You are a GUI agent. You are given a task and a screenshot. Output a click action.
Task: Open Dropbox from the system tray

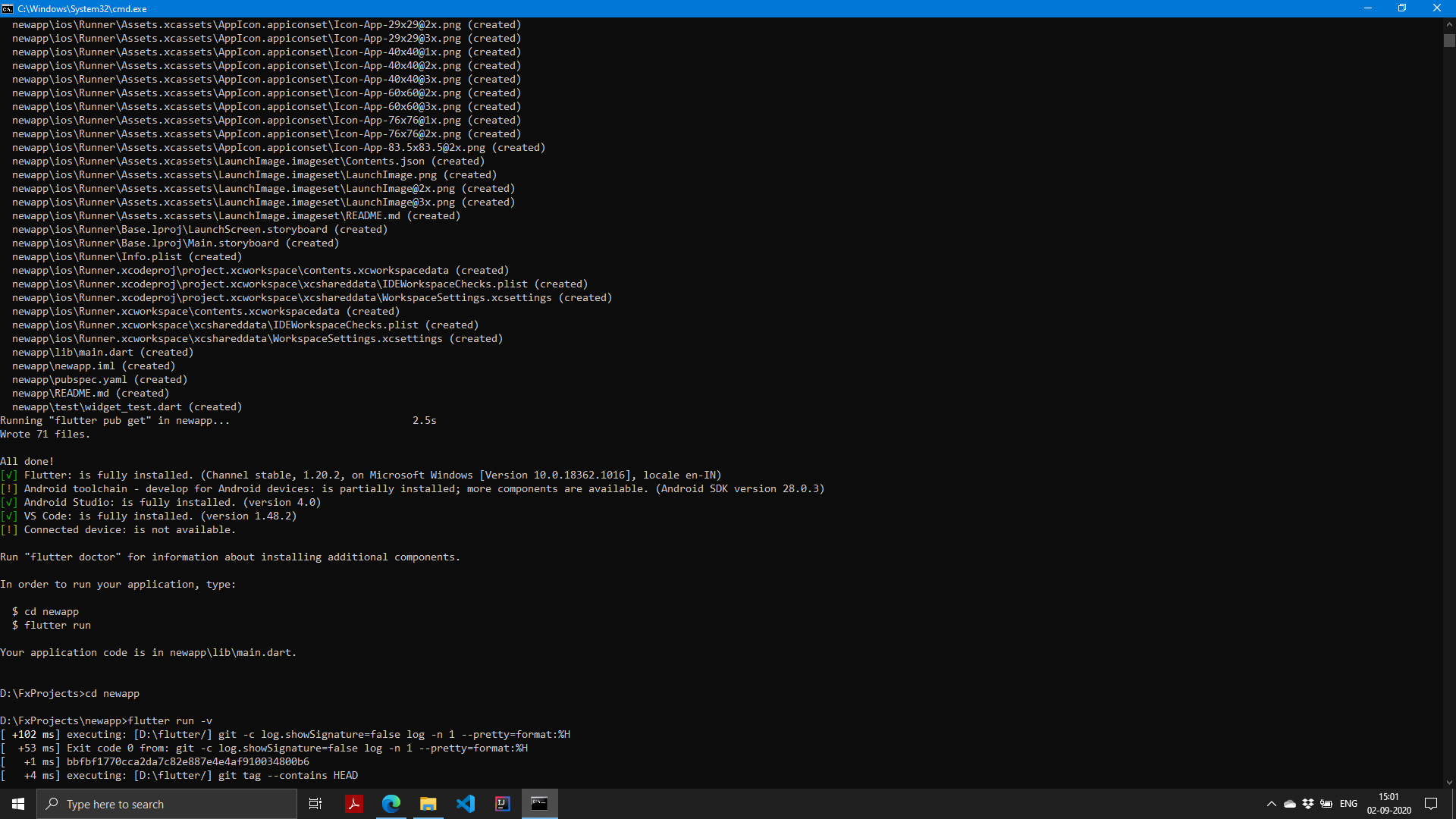(1308, 804)
